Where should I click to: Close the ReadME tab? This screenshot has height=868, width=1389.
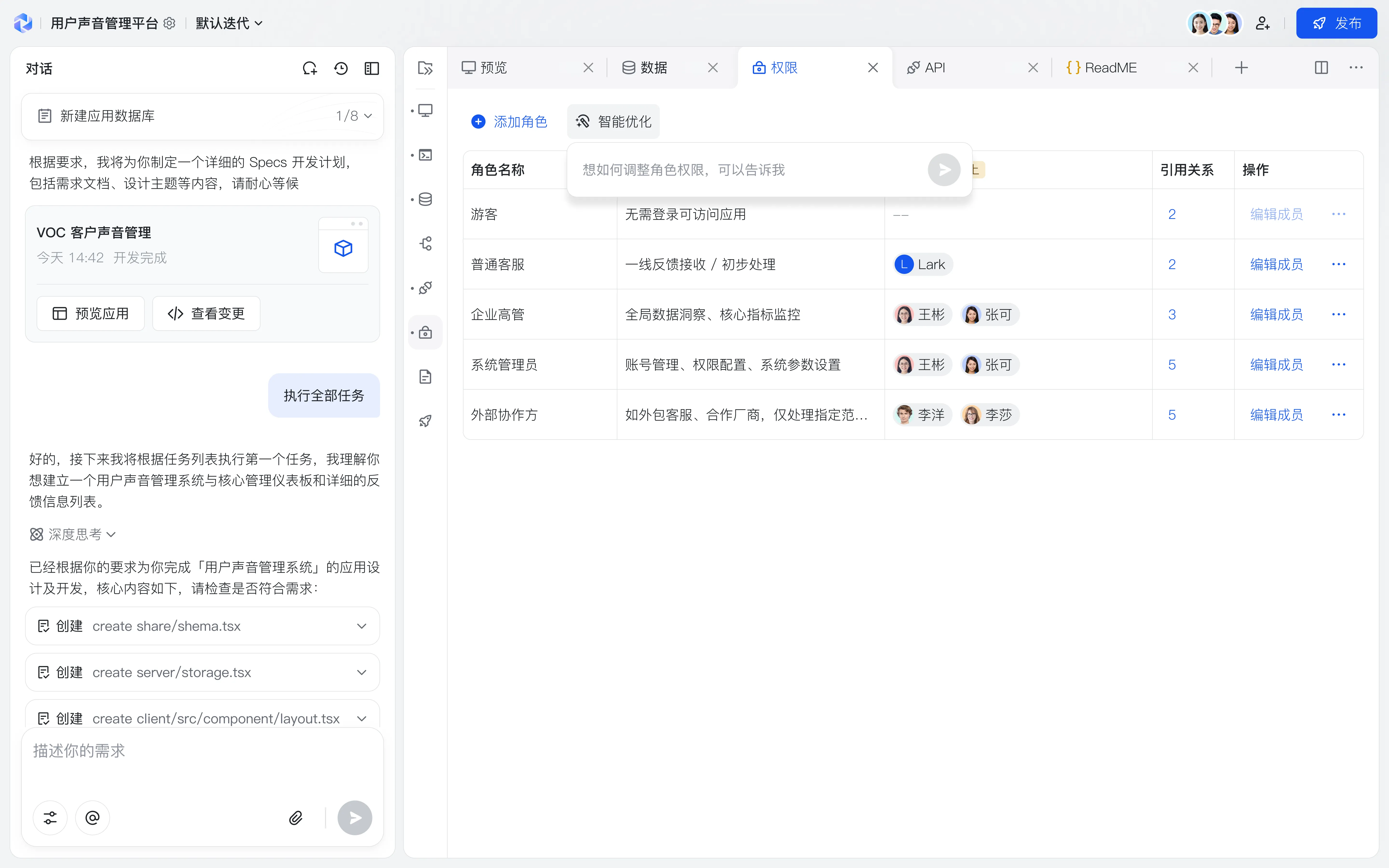point(1193,68)
